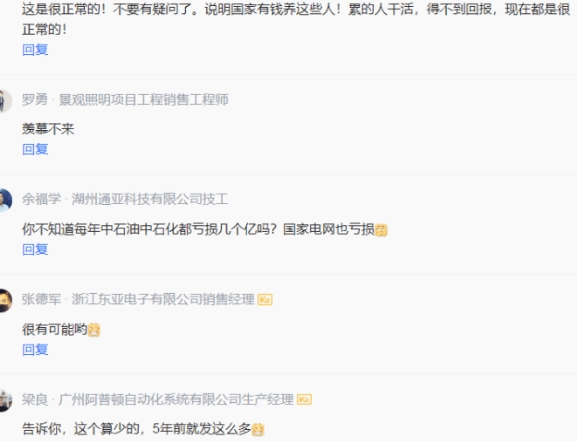Open the 罗勇 username link
Image resolution: width=577 pixels, height=441 pixels.
click(x=35, y=99)
